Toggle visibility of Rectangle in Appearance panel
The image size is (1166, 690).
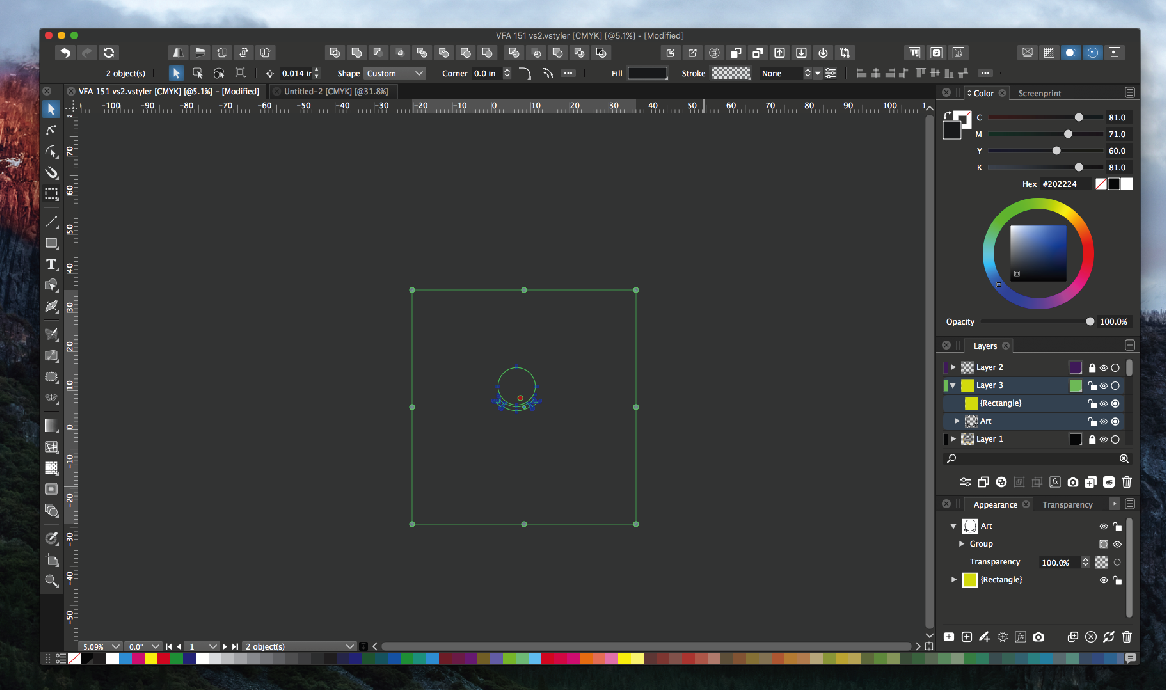click(x=1104, y=580)
